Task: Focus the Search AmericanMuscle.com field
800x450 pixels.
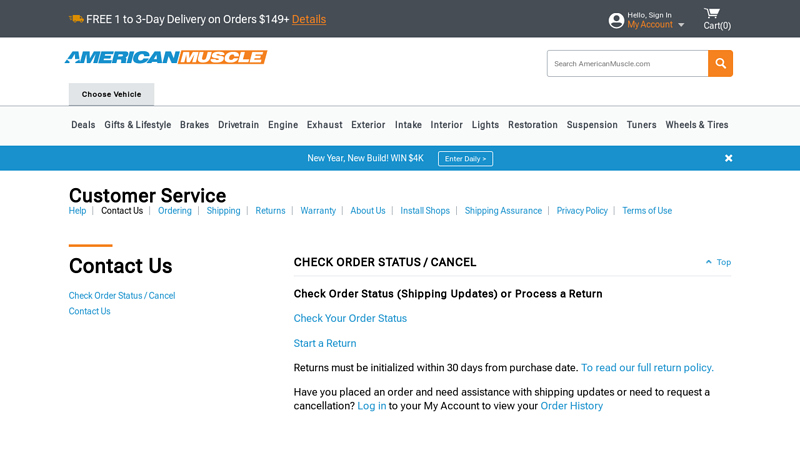Action: (x=627, y=63)
